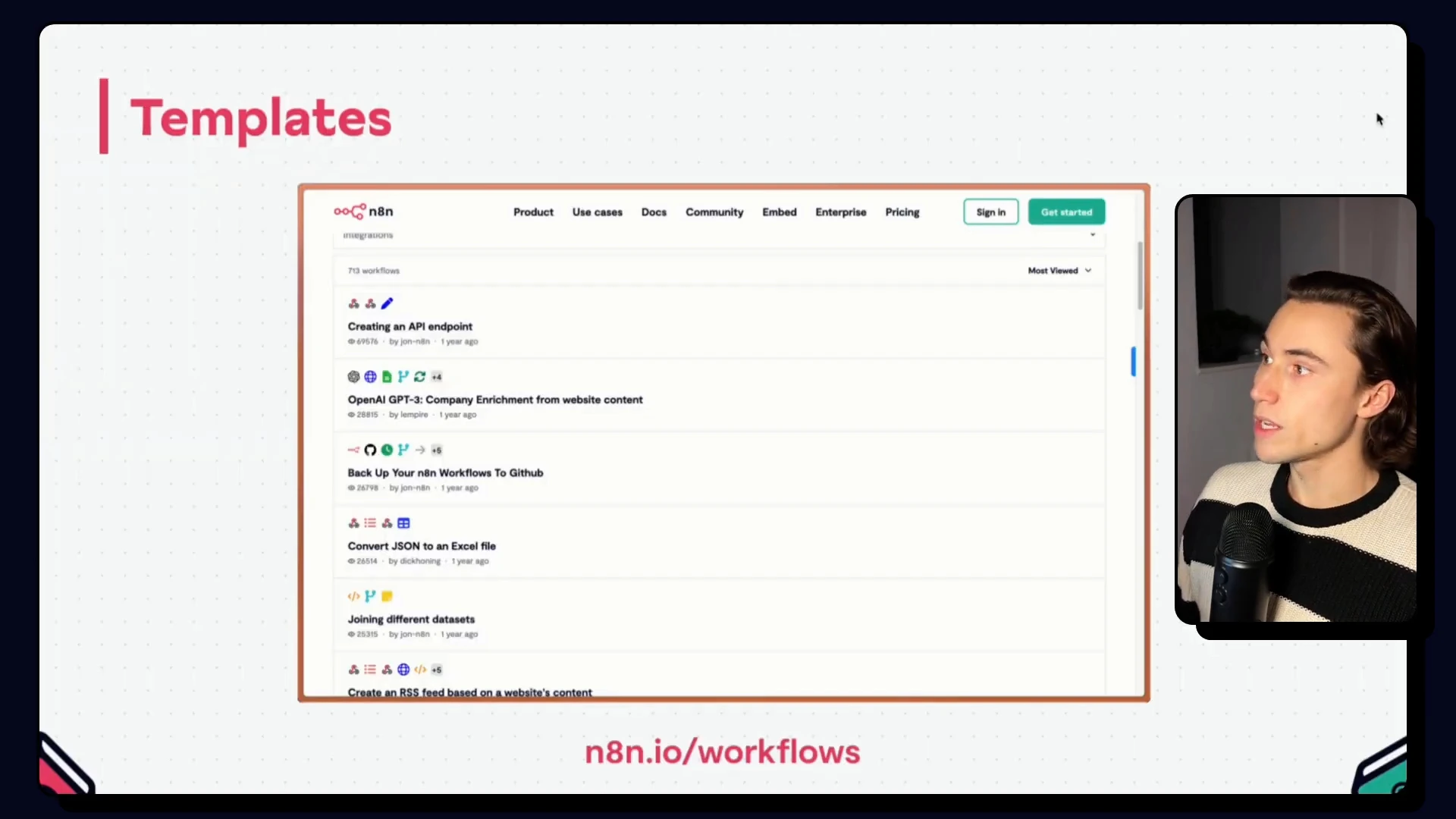Open the Community menu

tap(714, 212)
